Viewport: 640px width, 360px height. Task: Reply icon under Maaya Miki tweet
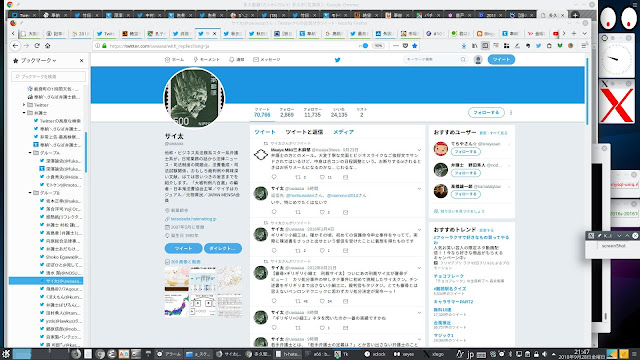[x=274, y=177]
